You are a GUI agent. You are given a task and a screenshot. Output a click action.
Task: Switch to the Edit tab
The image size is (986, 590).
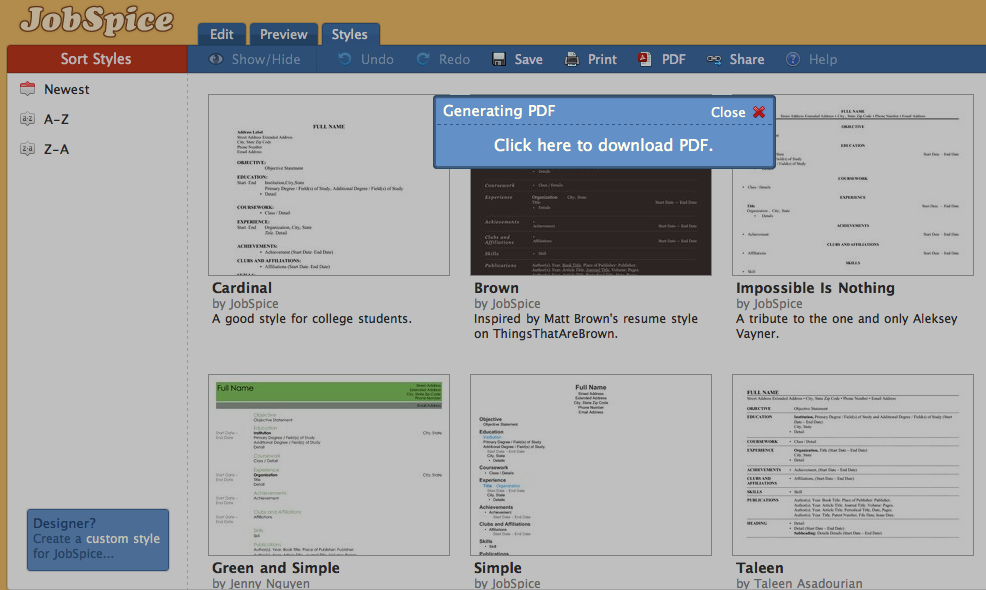pos(221,34)
